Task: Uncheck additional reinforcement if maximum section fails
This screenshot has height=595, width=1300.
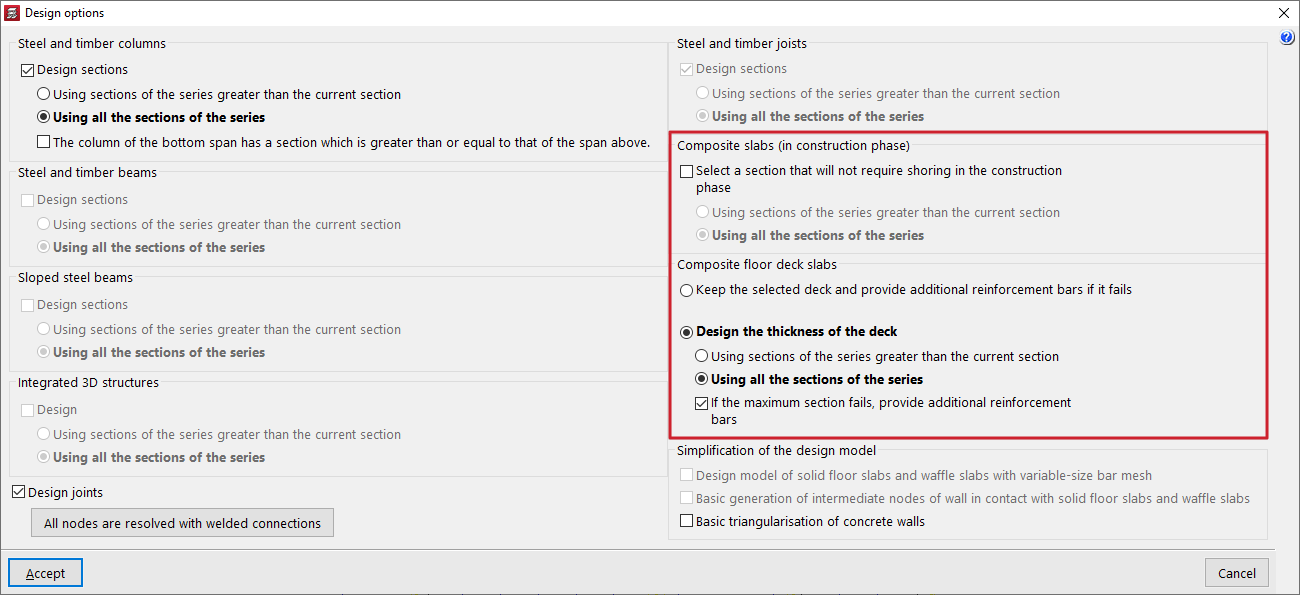Action: point(702,403)
